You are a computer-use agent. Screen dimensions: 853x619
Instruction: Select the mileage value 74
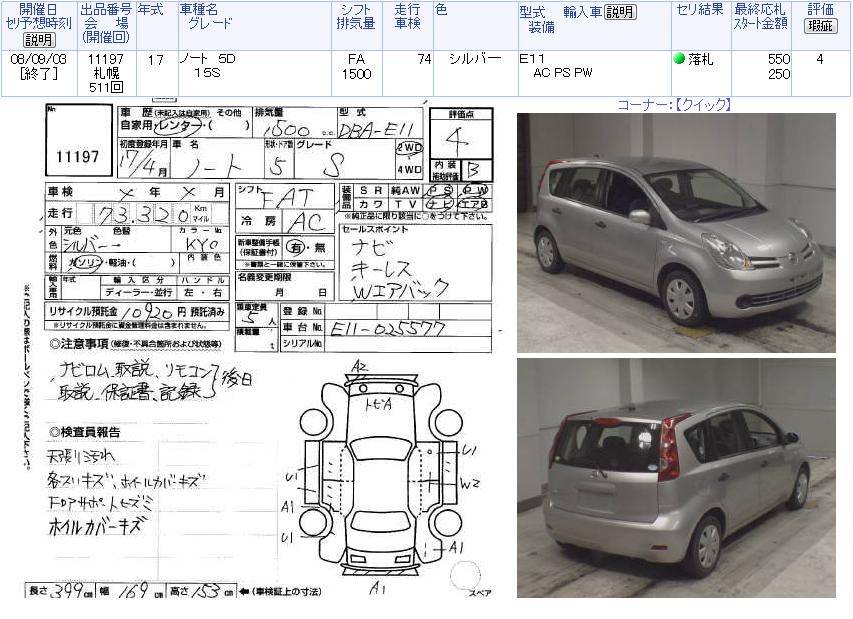424,59
